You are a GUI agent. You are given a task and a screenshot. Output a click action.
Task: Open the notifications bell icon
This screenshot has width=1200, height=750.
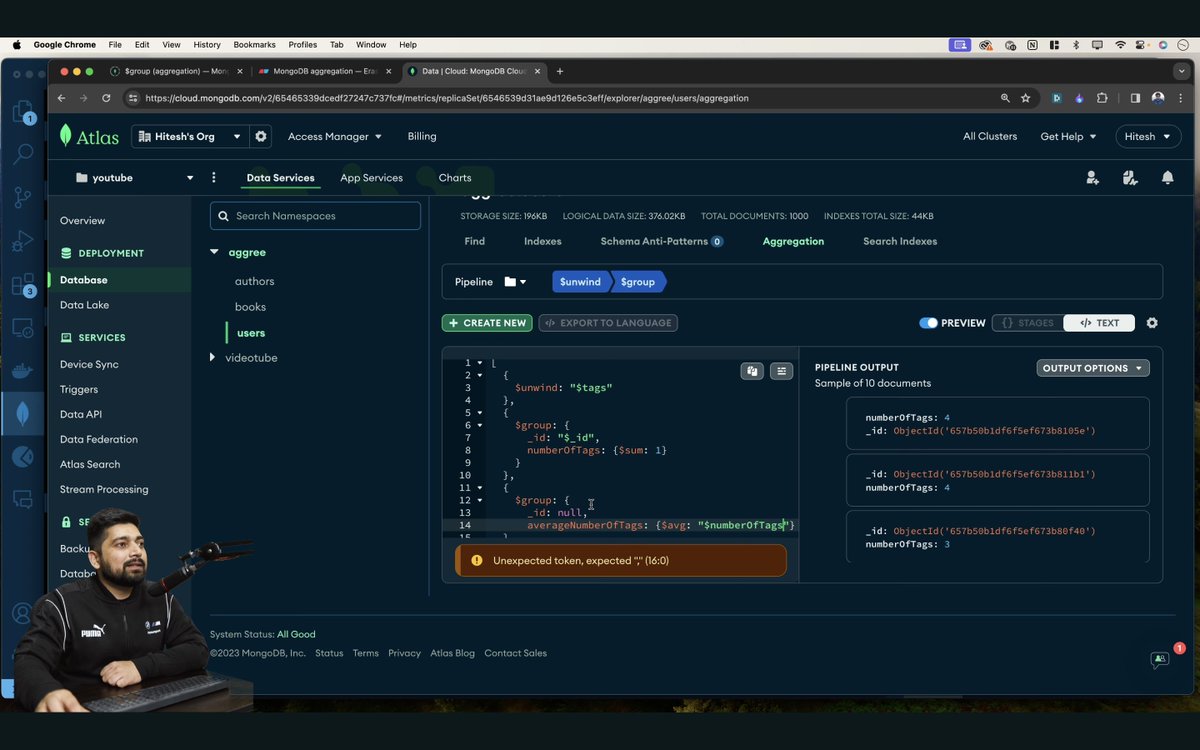(1167, 178)
